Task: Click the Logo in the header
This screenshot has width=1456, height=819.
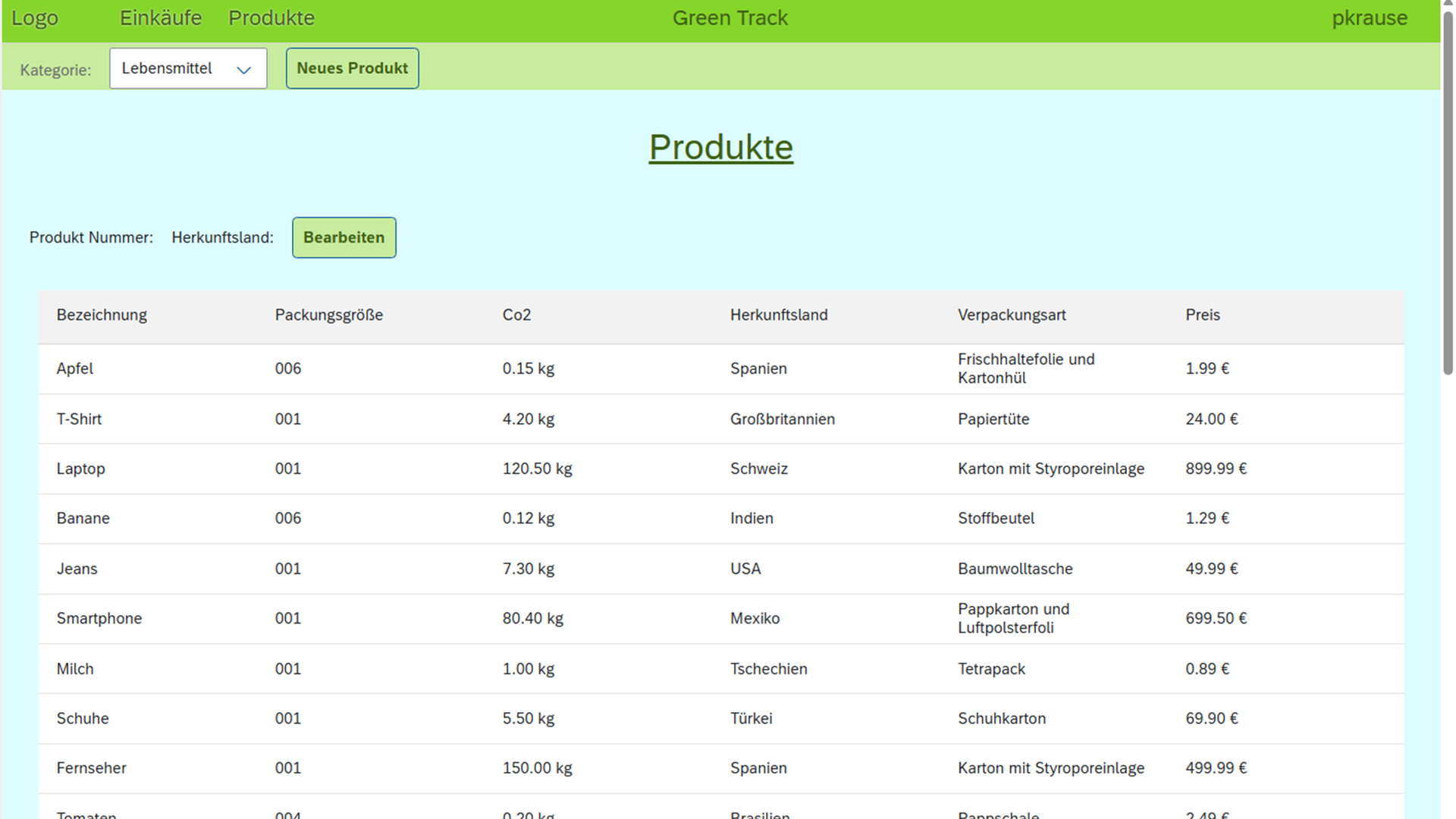Action: coord(35,18)
